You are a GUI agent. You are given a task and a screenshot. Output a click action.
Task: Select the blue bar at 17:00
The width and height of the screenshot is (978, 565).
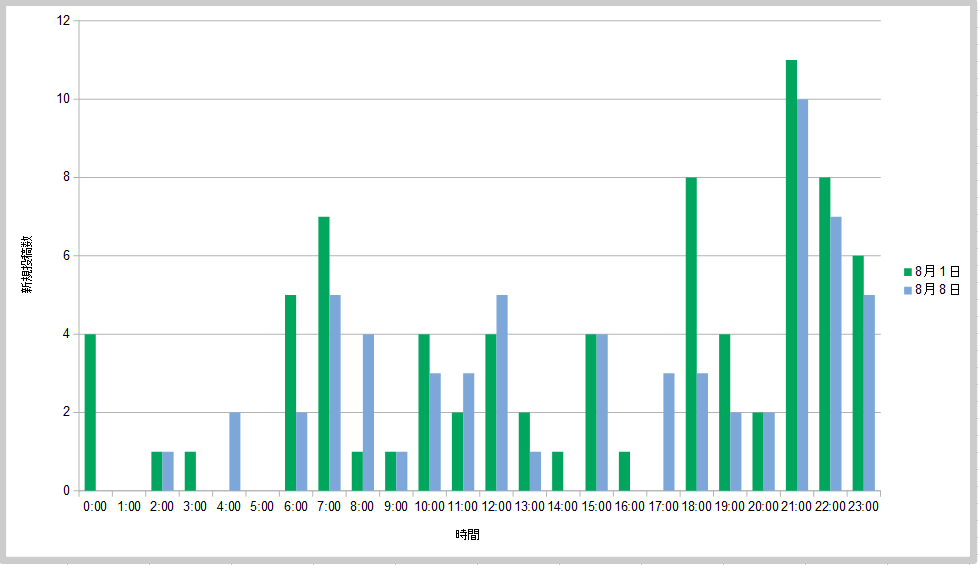point(669,432)
